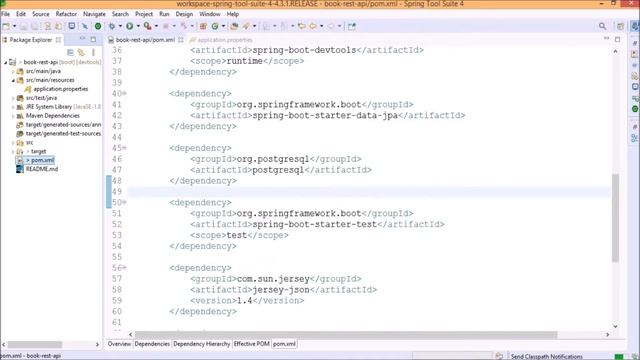Click Send Classpath Notifications in status bar
The image size is (640, 360).
(x=547, y=356)
